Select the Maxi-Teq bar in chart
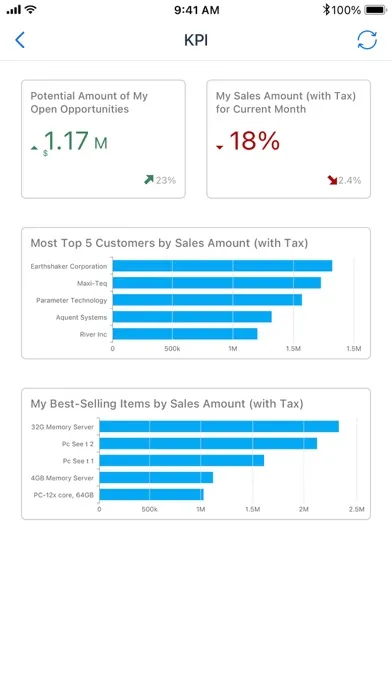The image size is (392, 696). coord(217,283)
